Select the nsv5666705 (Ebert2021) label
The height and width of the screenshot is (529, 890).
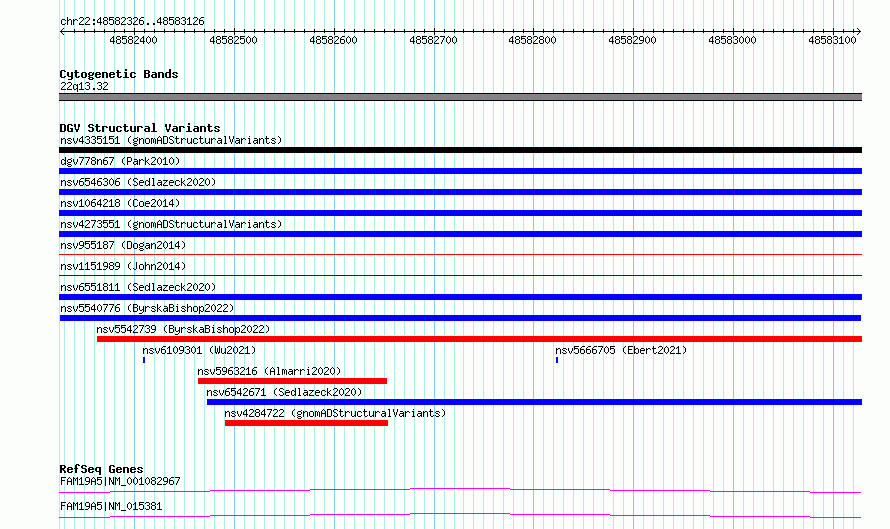tap(621, 350)
